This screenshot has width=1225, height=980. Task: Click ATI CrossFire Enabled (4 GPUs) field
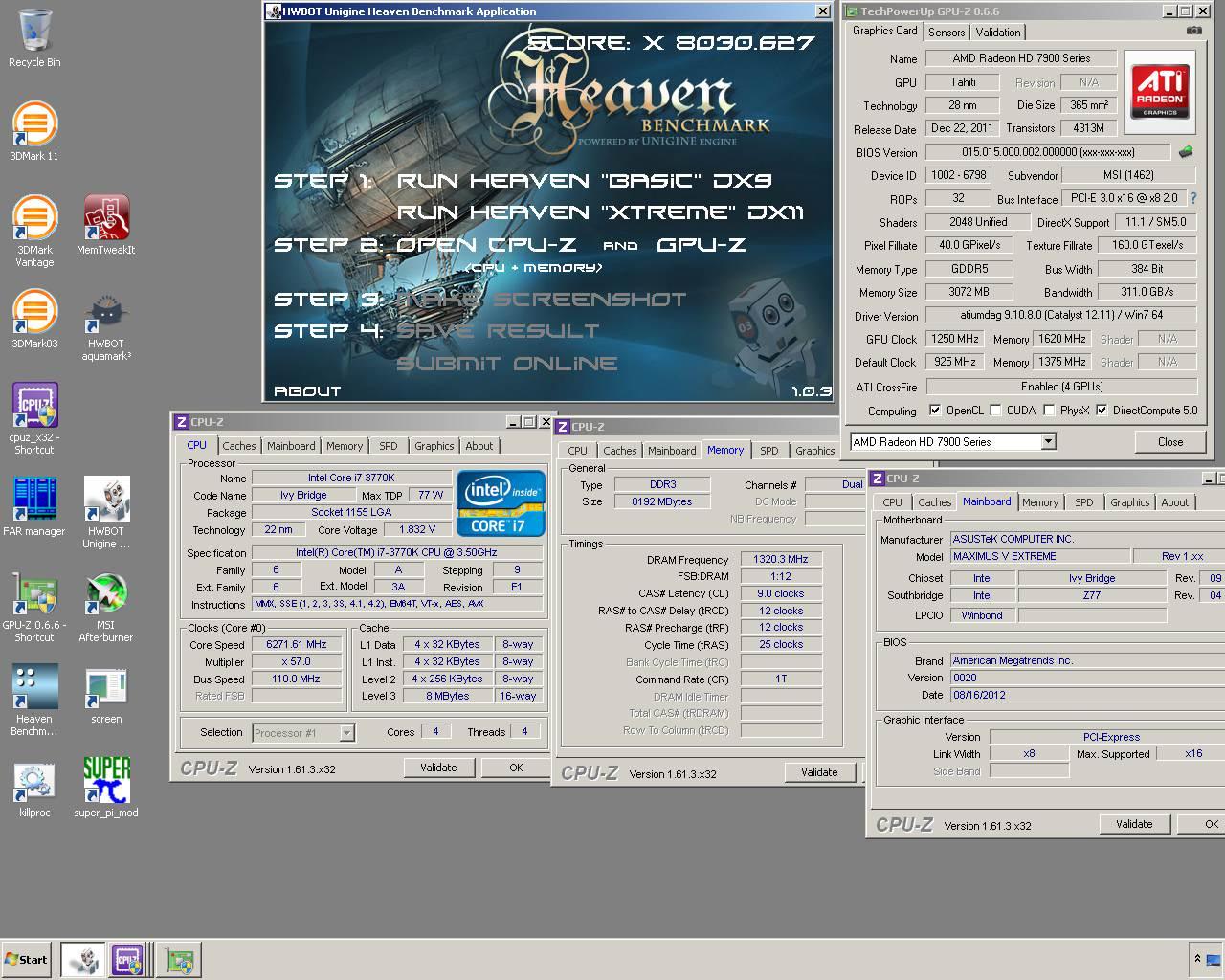pos(1061,387)
